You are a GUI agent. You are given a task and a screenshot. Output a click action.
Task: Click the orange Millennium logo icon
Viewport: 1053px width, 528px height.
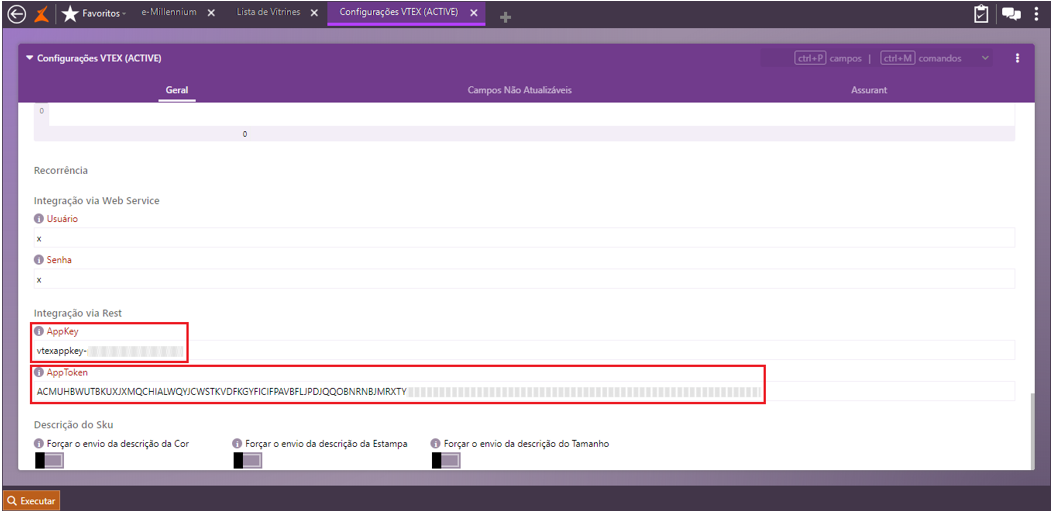[x=42, y=13]
